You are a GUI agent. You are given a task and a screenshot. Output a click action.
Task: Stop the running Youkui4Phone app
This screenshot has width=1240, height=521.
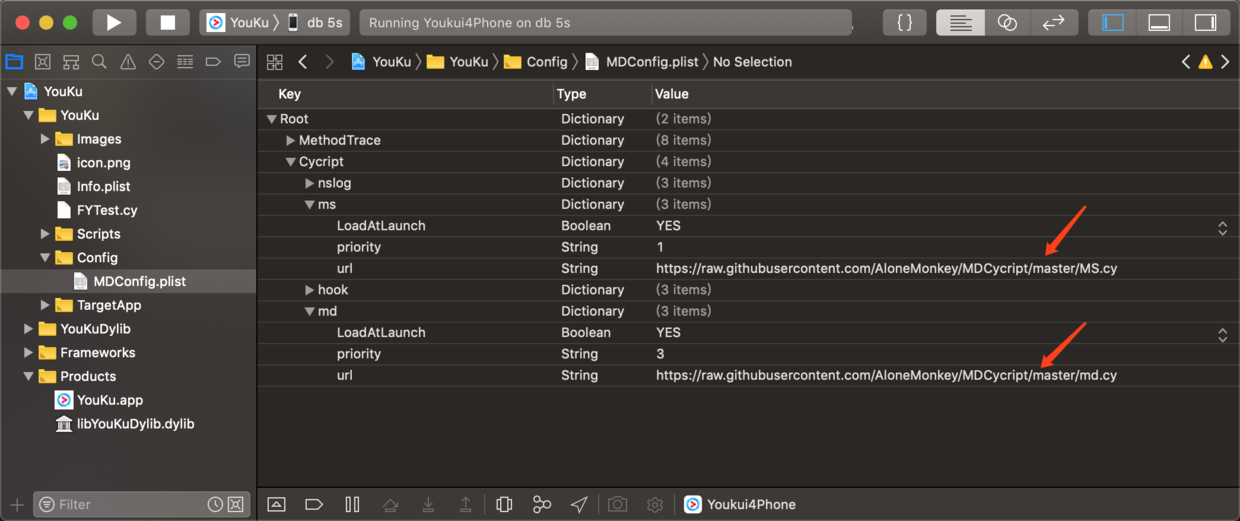point(167,22)
